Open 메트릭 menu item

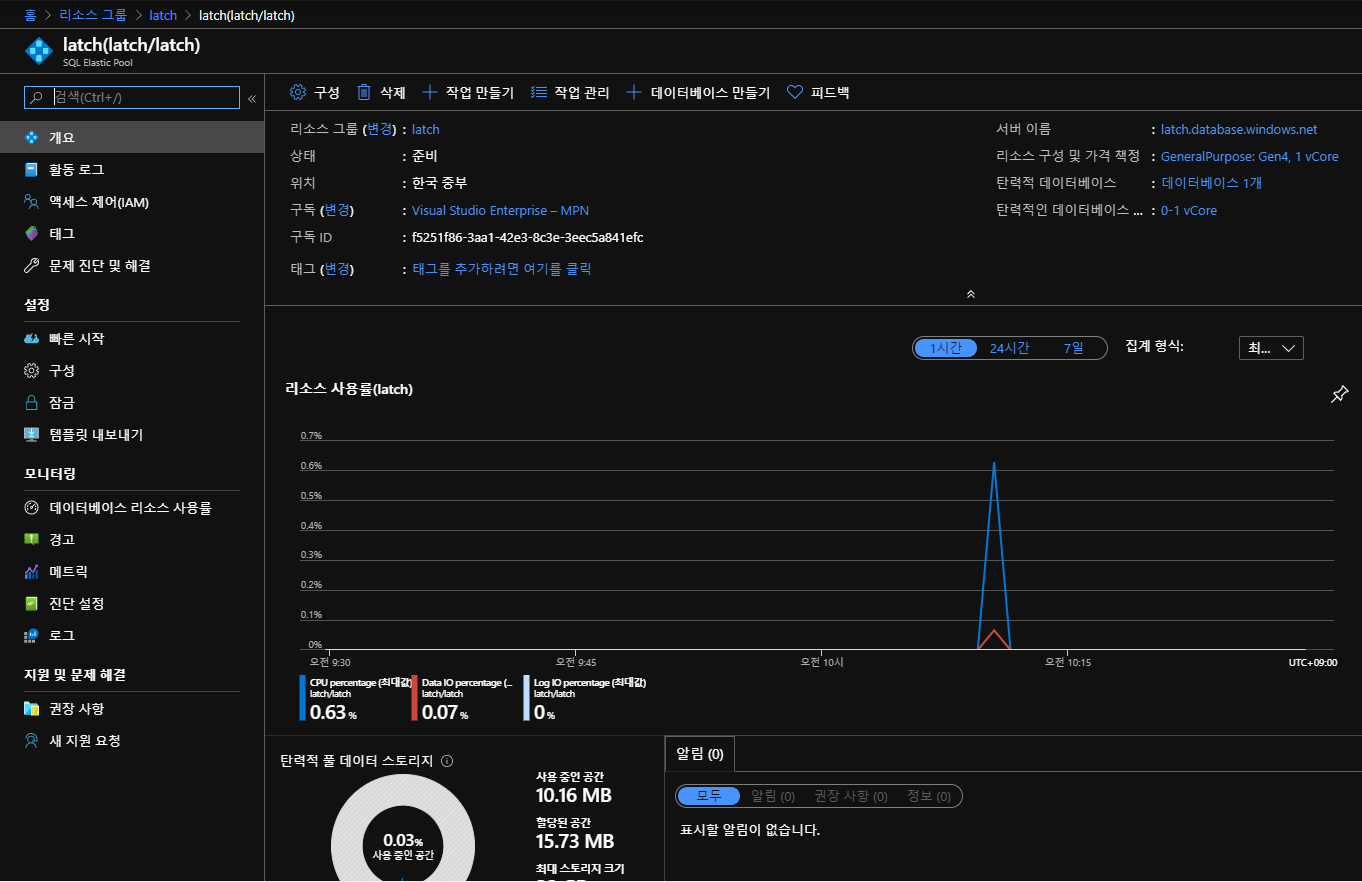(132, 572)
